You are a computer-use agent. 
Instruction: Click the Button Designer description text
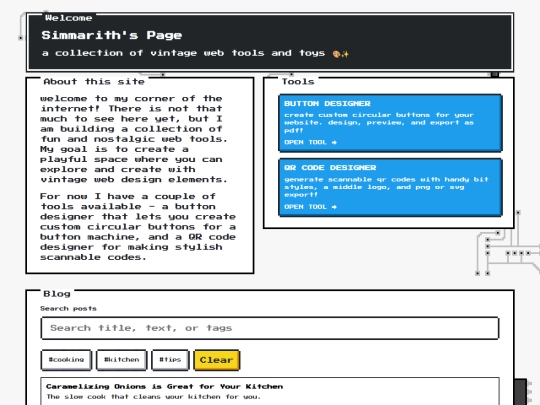tap(379, 123)
